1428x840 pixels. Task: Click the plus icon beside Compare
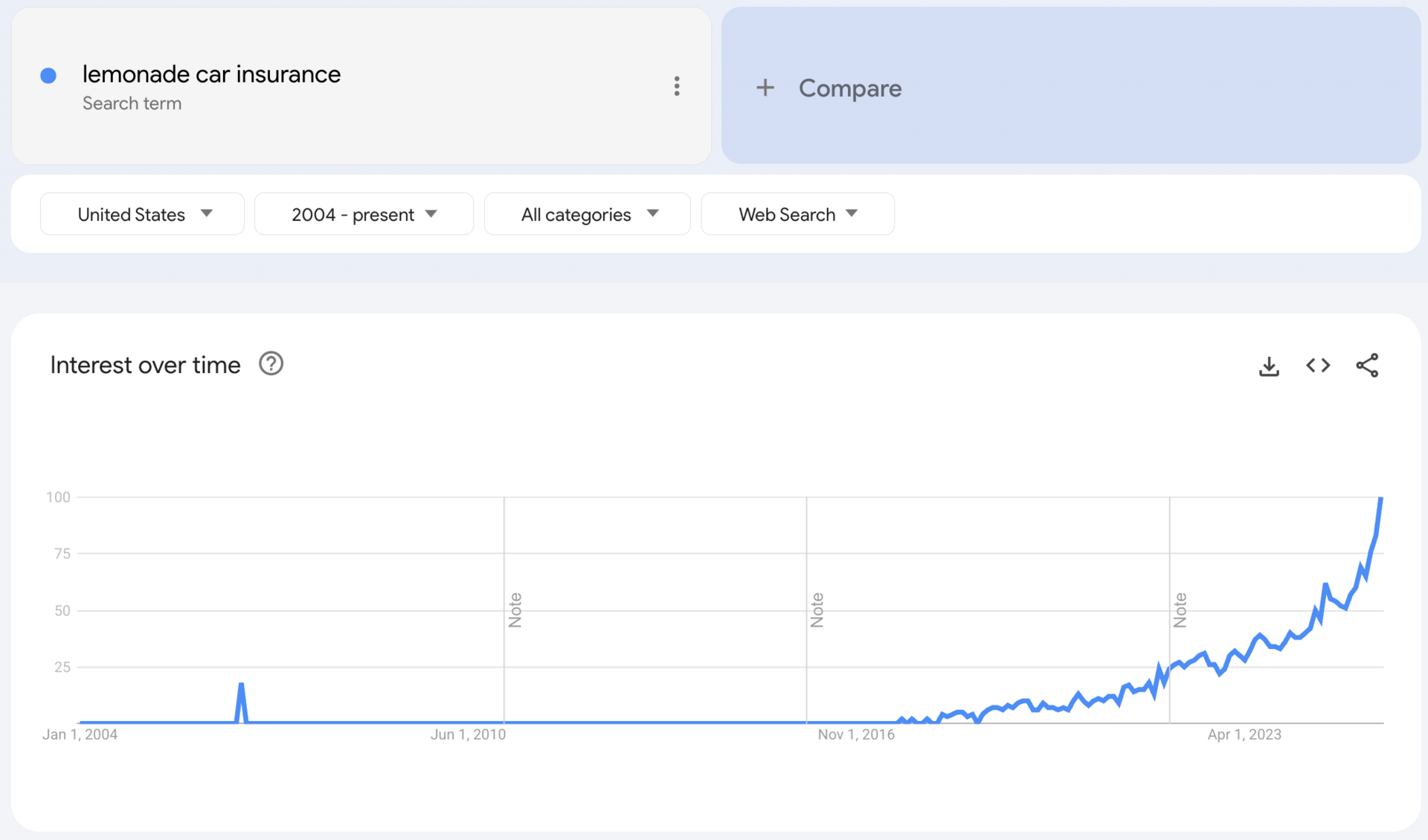tap(765, 88)
